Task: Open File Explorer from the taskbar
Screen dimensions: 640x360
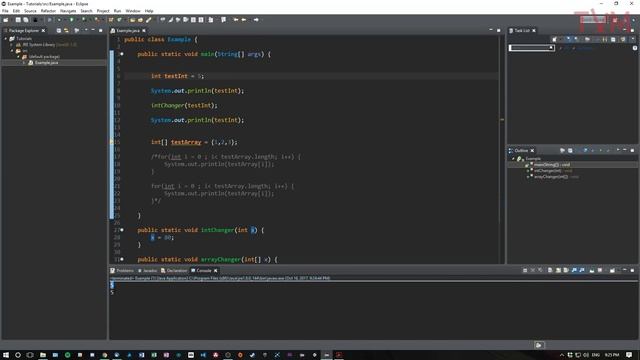Action: [43, 355]
